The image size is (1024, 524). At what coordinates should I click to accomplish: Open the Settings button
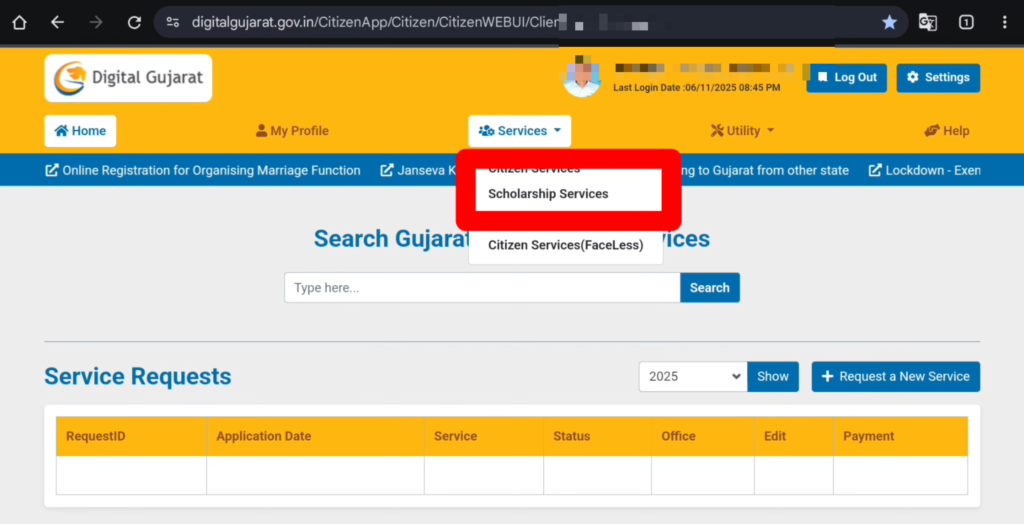coord(937,78)
